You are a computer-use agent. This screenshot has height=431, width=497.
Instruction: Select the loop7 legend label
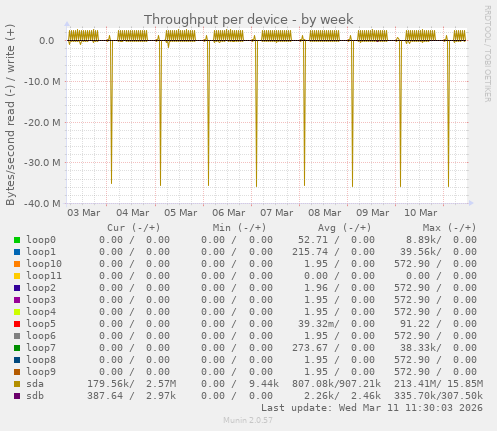tap(41, 348)
